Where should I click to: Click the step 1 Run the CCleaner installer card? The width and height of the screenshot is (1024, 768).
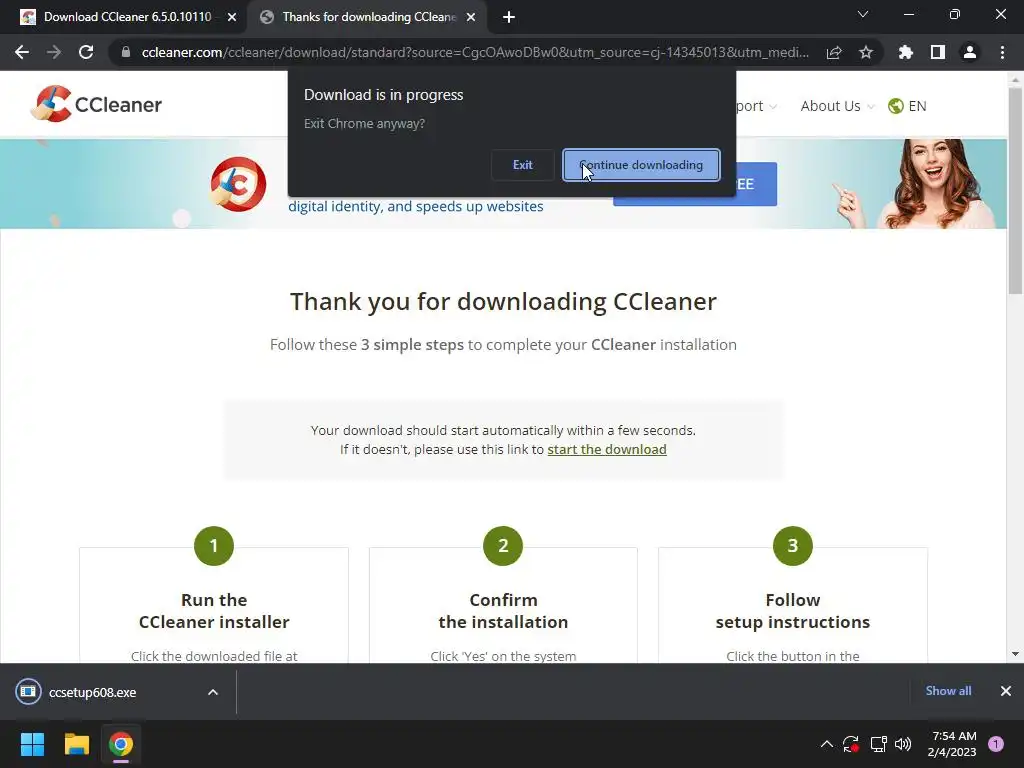[x=214, y=604]
